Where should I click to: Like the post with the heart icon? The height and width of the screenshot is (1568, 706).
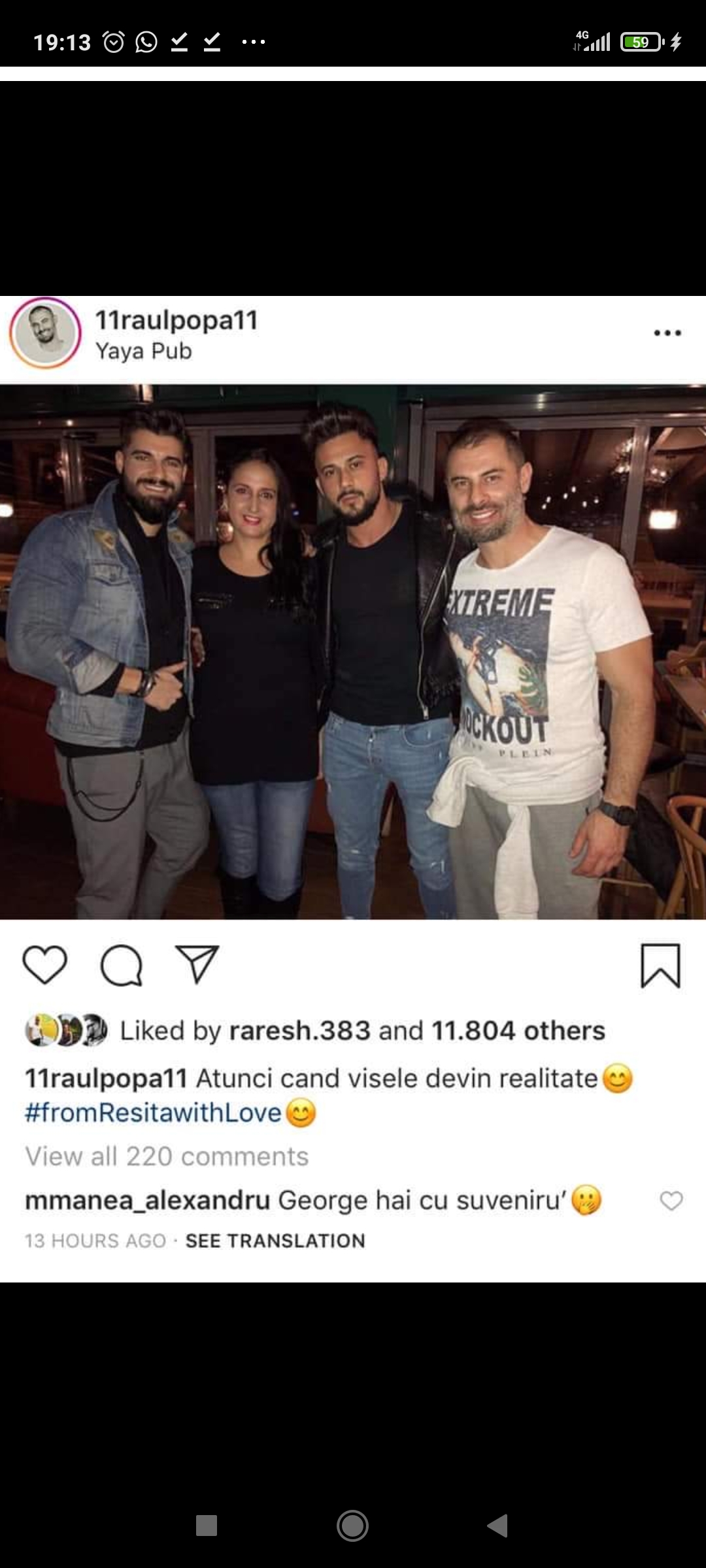click(44, 964)
